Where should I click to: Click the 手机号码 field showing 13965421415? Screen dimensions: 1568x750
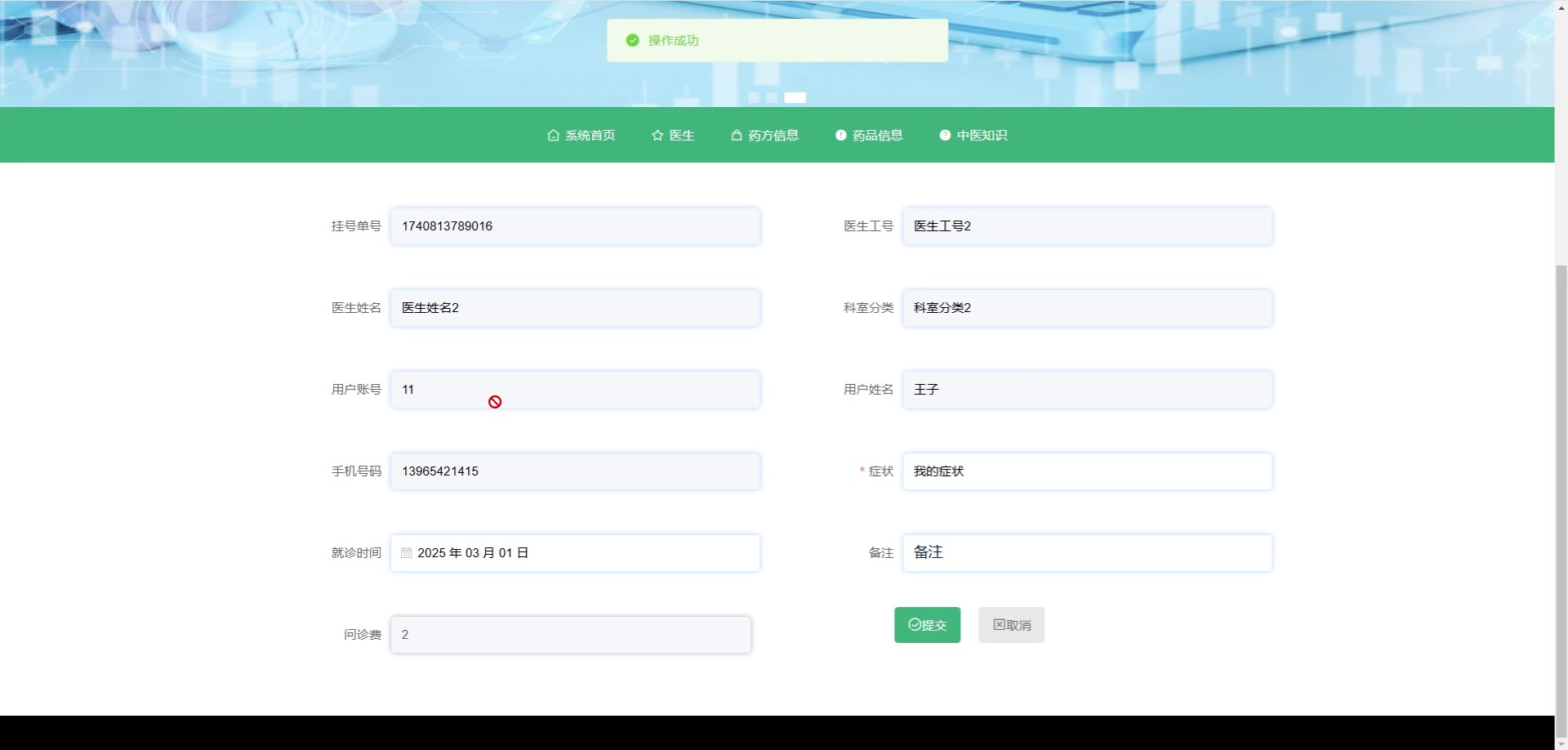[575, 471]
